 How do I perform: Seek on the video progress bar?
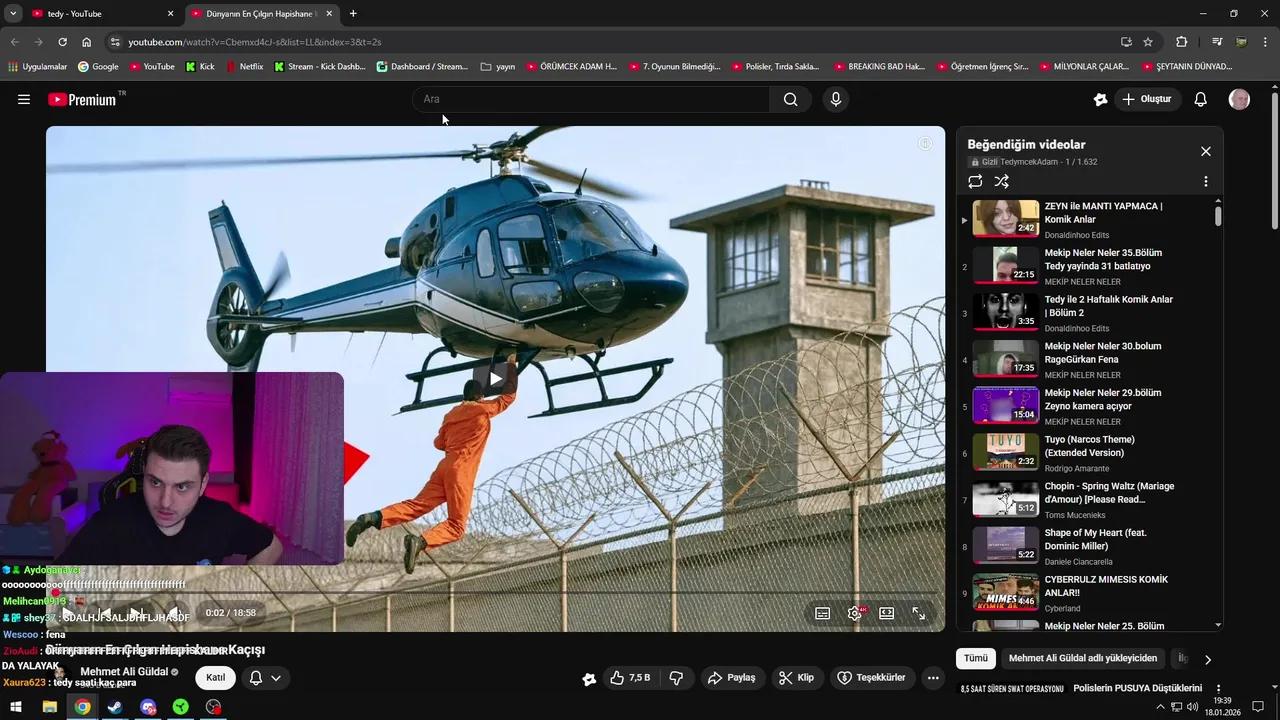[495, 593]
